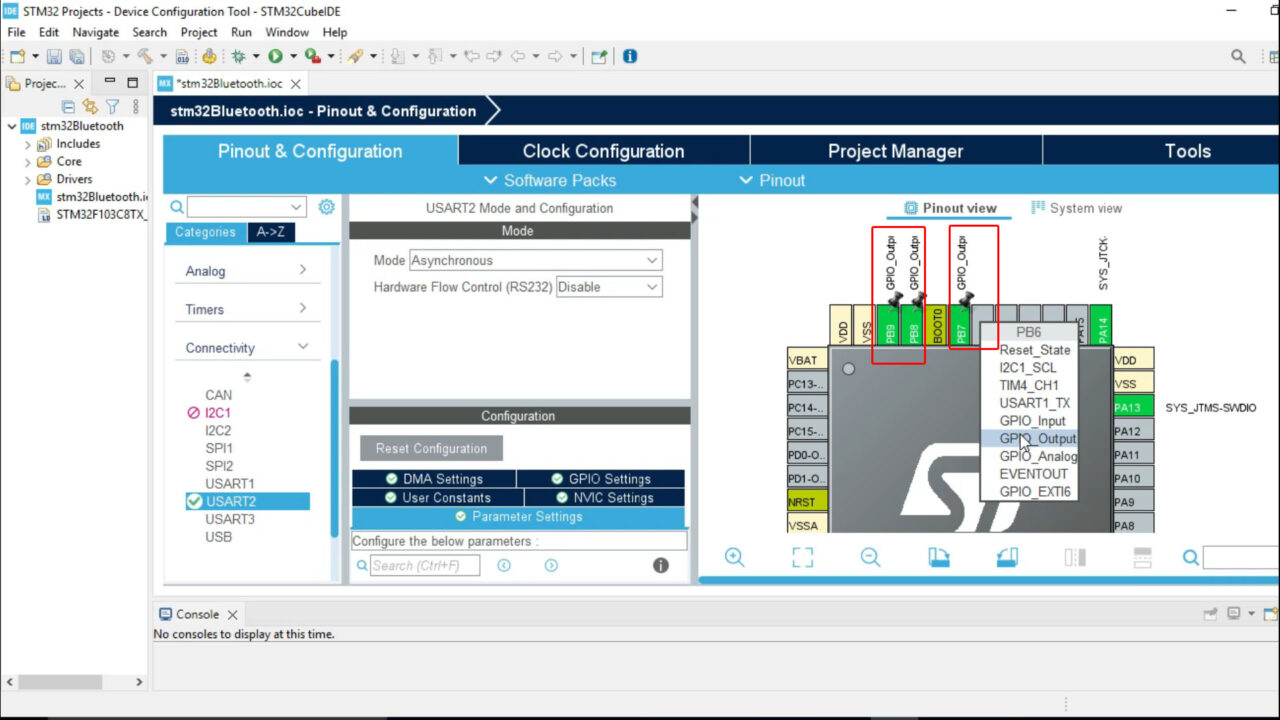
Task: Collapse the stm32Bluetooth project node
Action: tap(11, 126)
